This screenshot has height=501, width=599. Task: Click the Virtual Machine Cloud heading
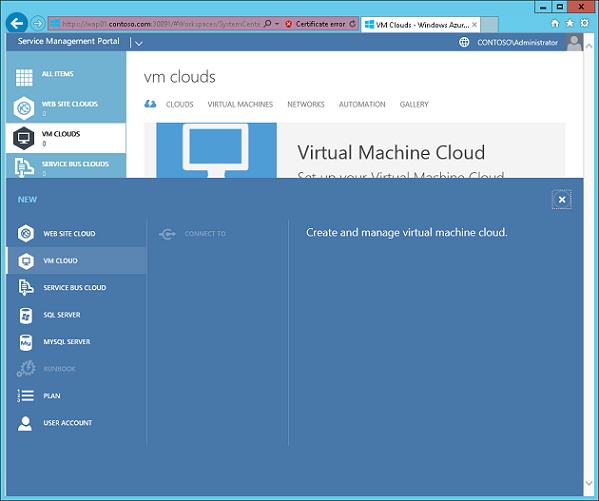(391, 152)
